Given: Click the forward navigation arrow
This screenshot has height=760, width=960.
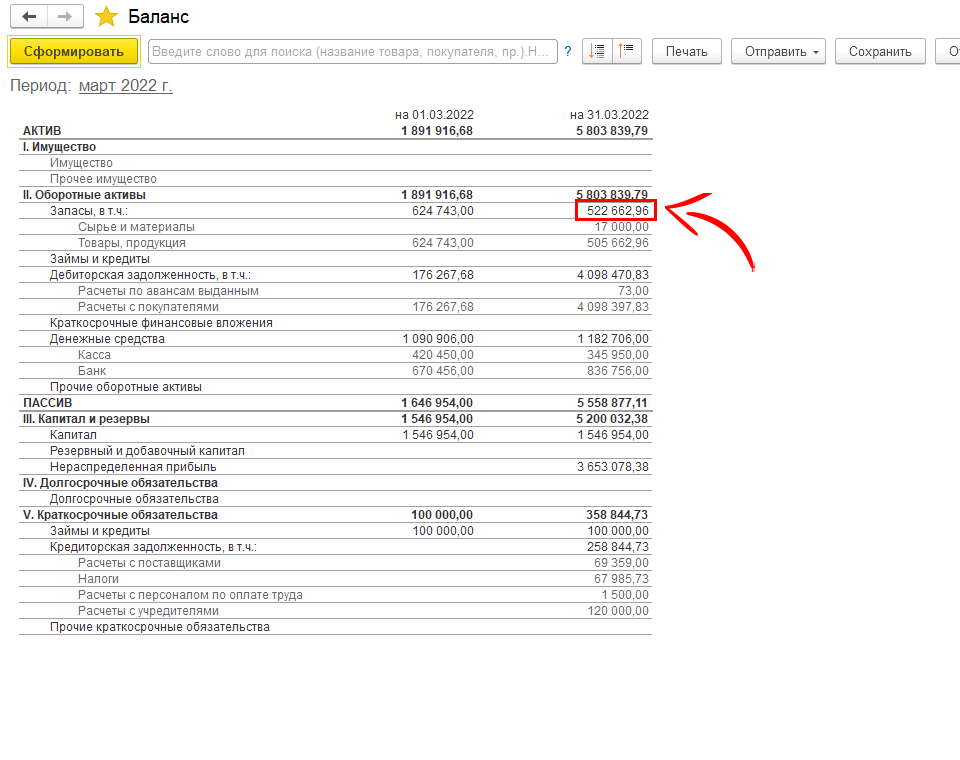Looking at the screenshot, I should tap(64, 17).
